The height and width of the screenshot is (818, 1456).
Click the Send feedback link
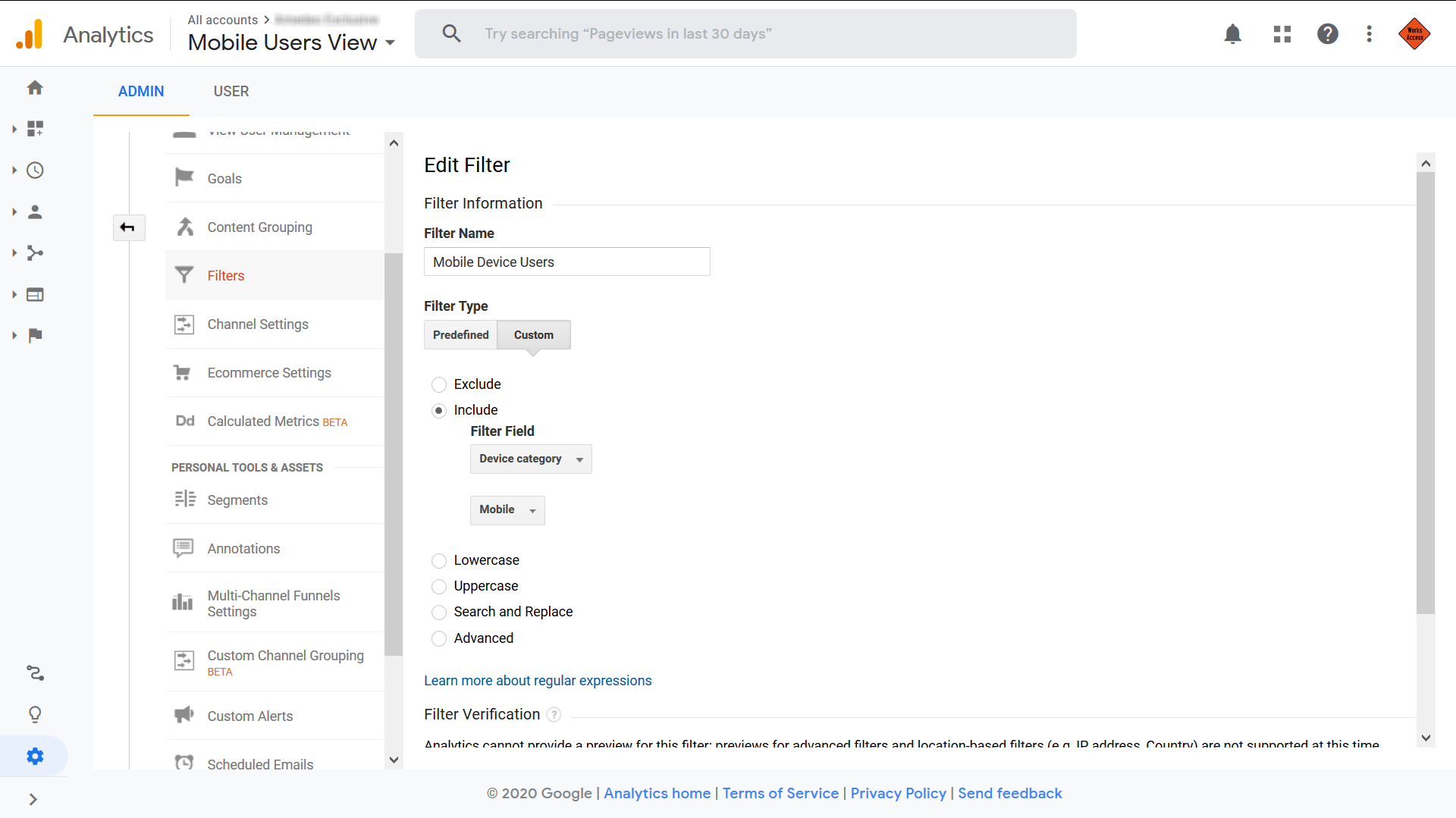(x=1009, y=793)
